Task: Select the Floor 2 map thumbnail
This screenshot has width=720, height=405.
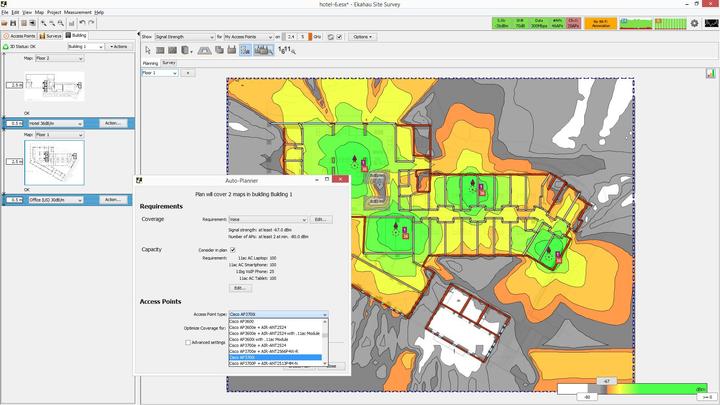Action: coord(54,86)
